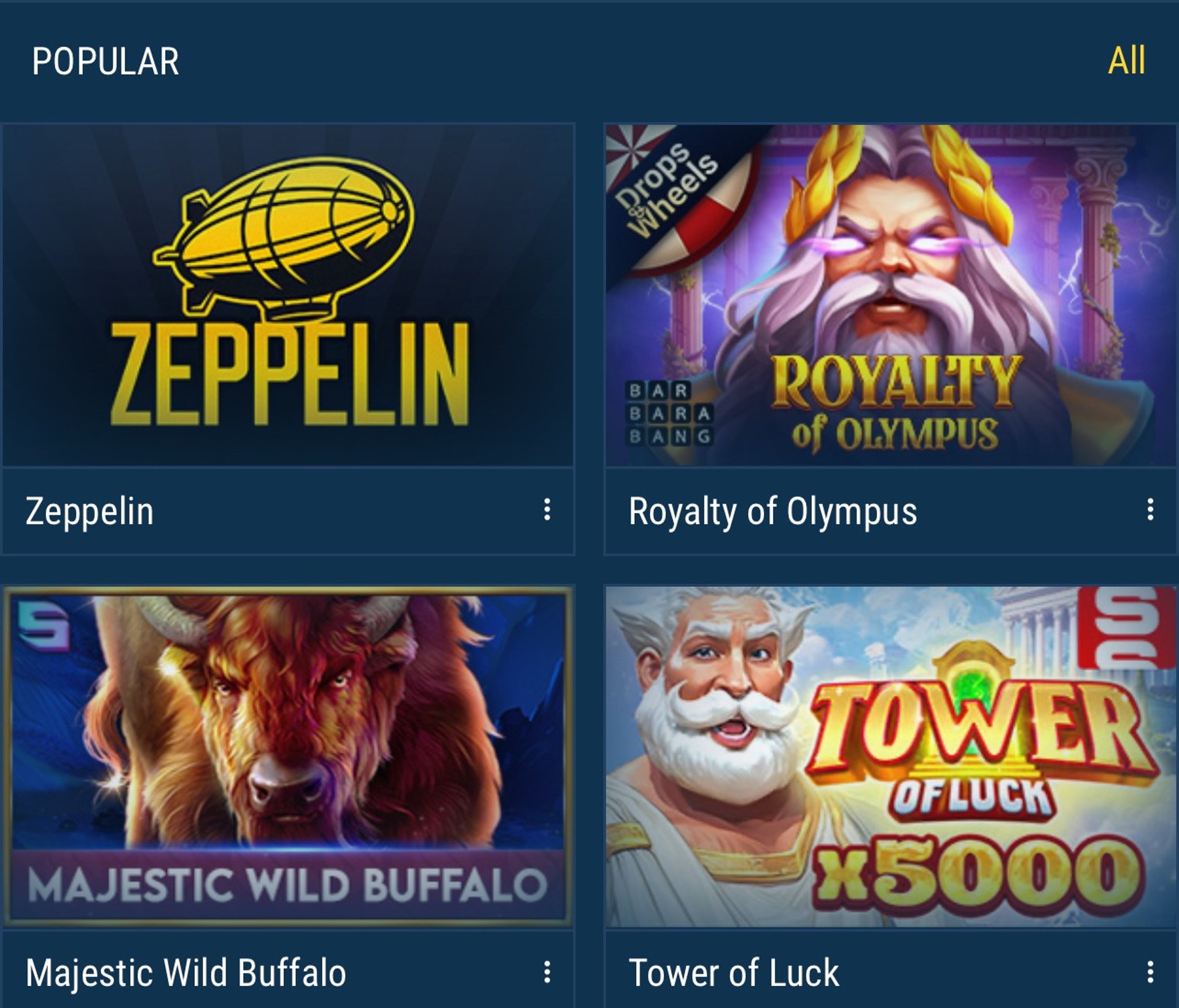Open the Majestic Wild Buffalo three-dot menu

point(547,972)
